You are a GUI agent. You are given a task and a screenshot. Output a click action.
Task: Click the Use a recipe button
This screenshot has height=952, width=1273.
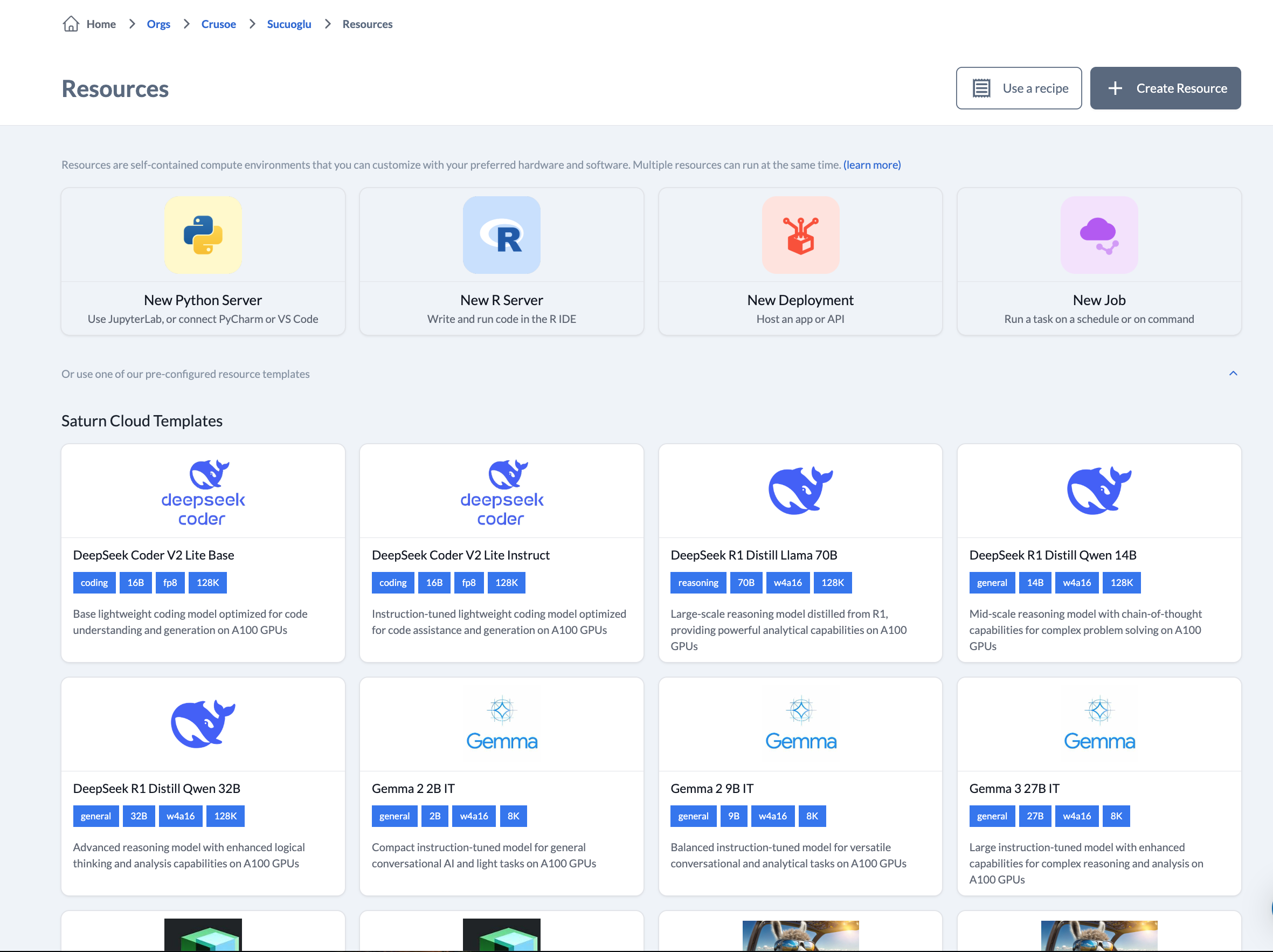(x=1018, y=88)
